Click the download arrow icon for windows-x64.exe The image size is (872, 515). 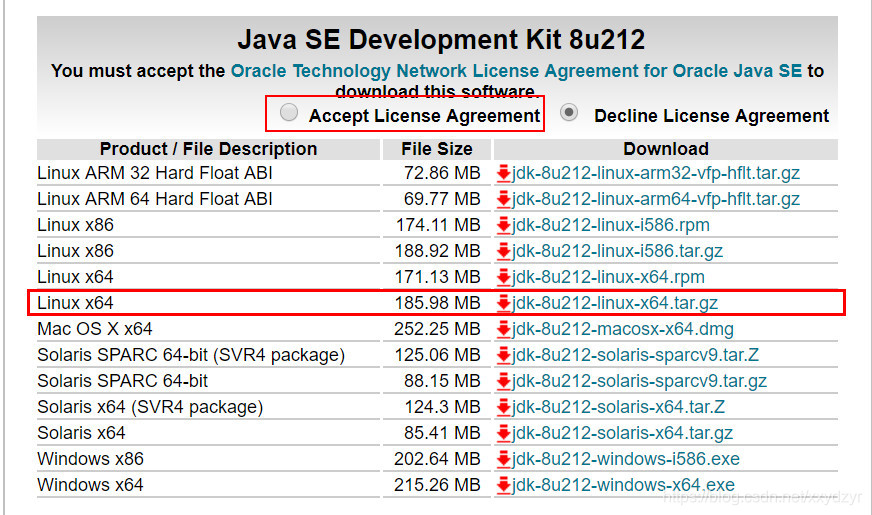(504, 486)
